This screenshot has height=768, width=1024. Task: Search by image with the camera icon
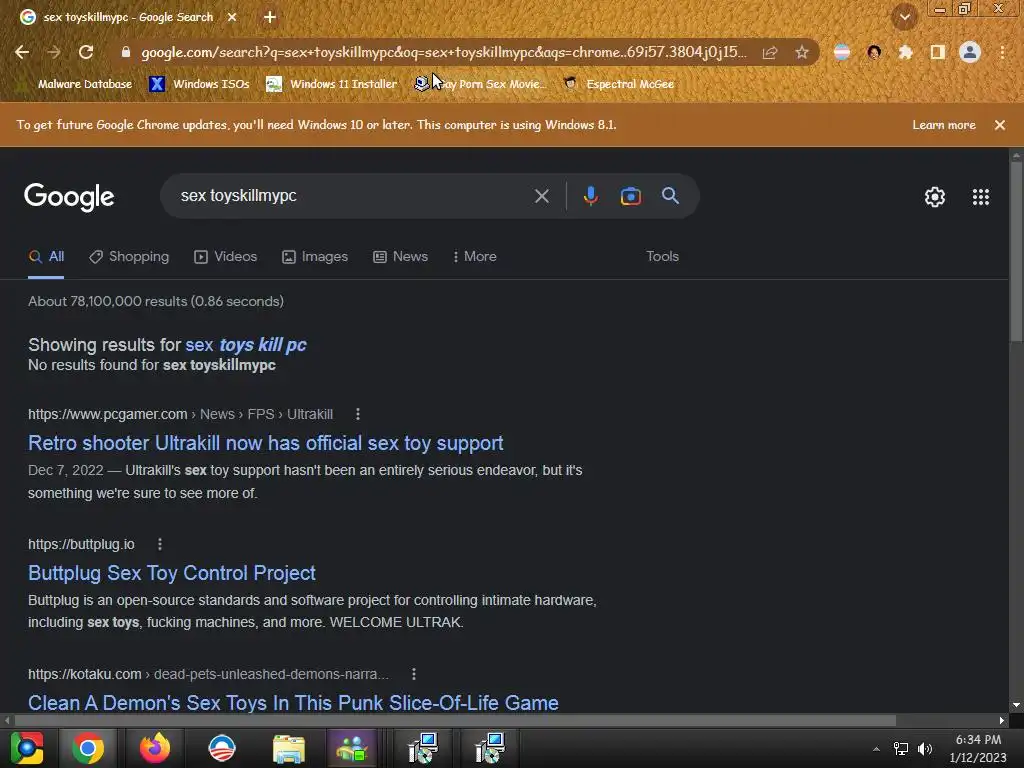pyautogui.click(x=630, y=196)
